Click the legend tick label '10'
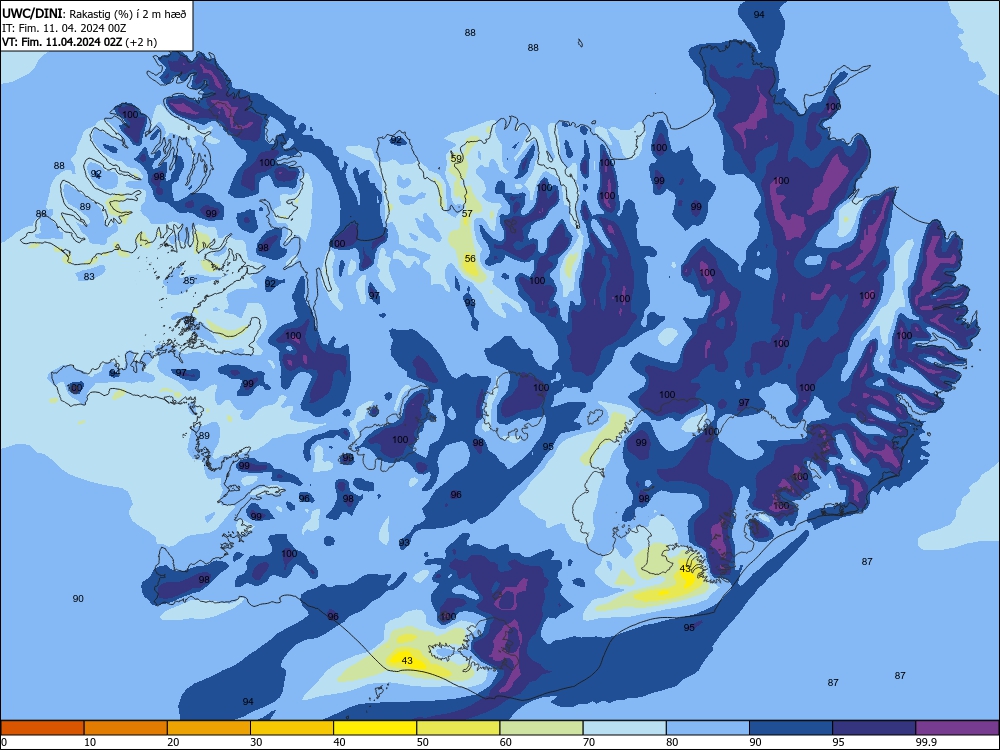 tap(90, 742)
